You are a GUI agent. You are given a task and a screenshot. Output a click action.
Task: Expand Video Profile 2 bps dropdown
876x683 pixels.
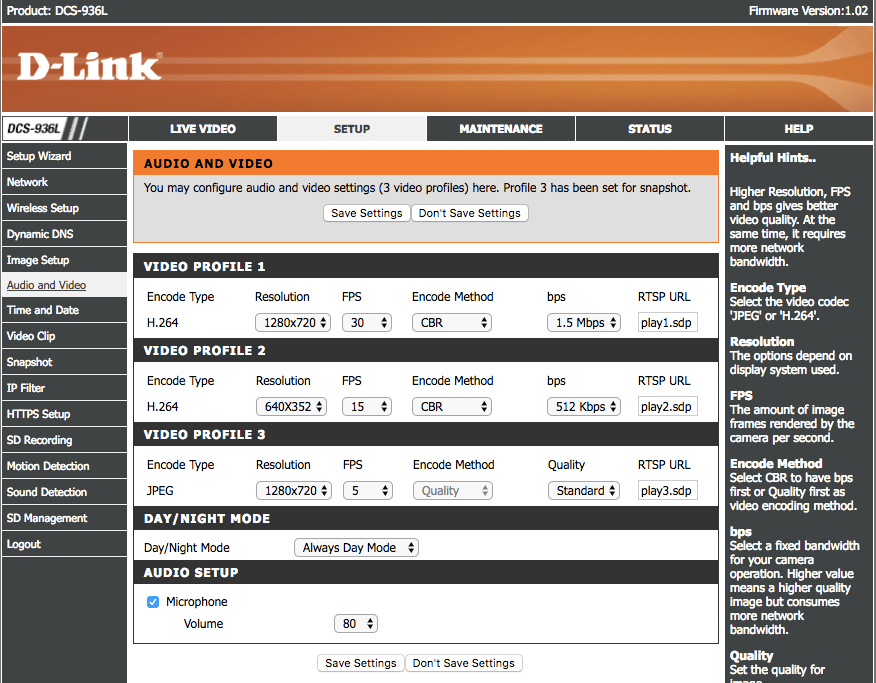tap(583, 407)
